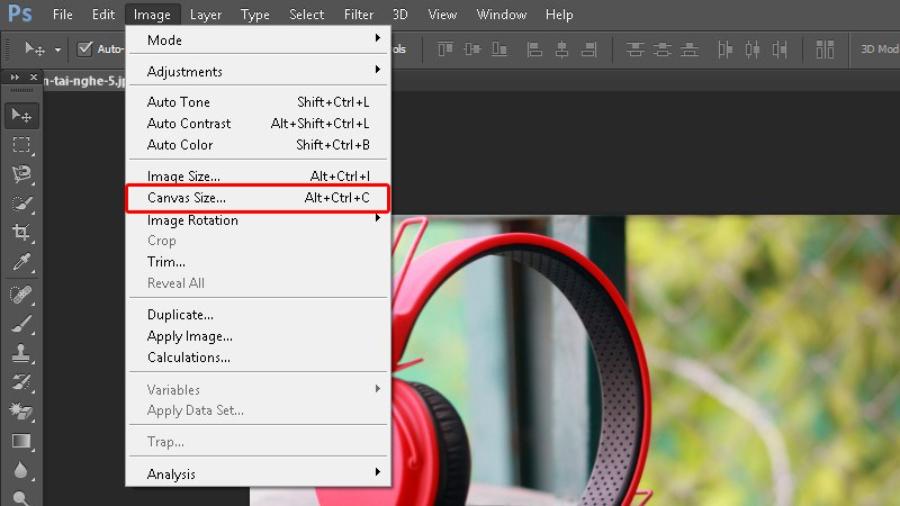Select the Rectangular Marquee tool
Screen dimensions: 900x506
[21, 145]
